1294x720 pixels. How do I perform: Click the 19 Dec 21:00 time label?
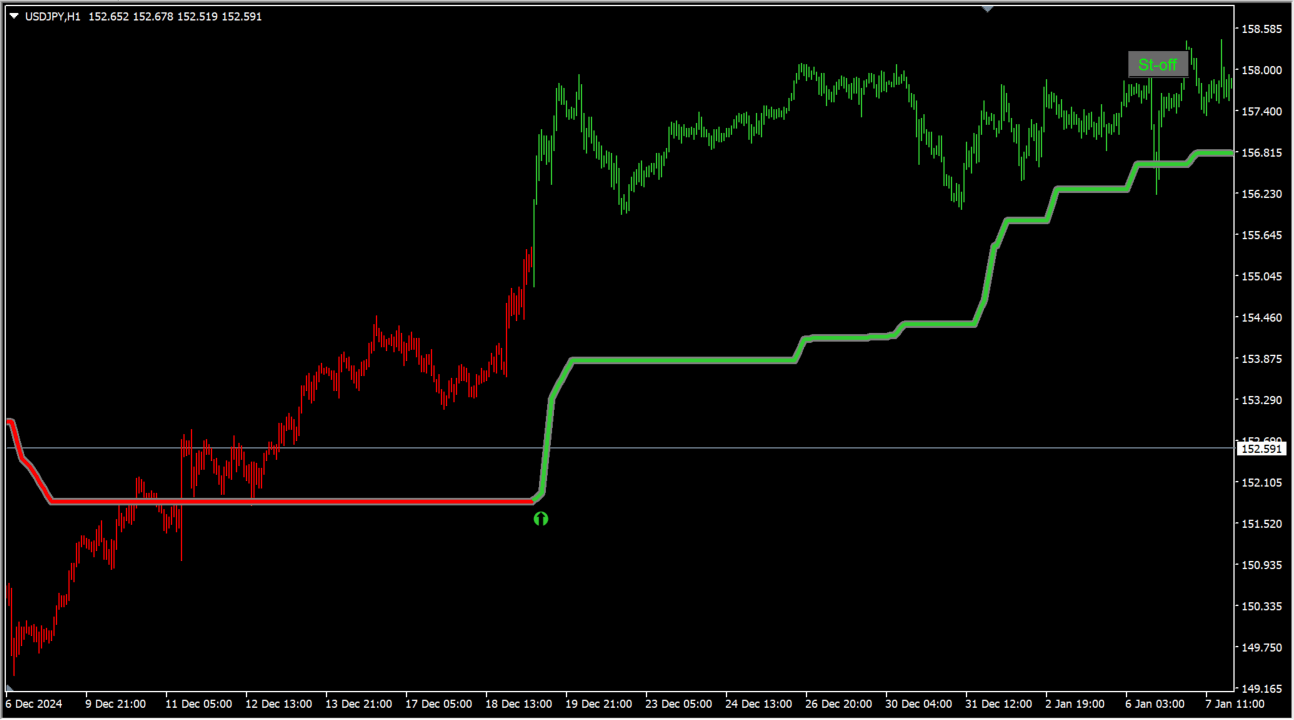point(598,704)
